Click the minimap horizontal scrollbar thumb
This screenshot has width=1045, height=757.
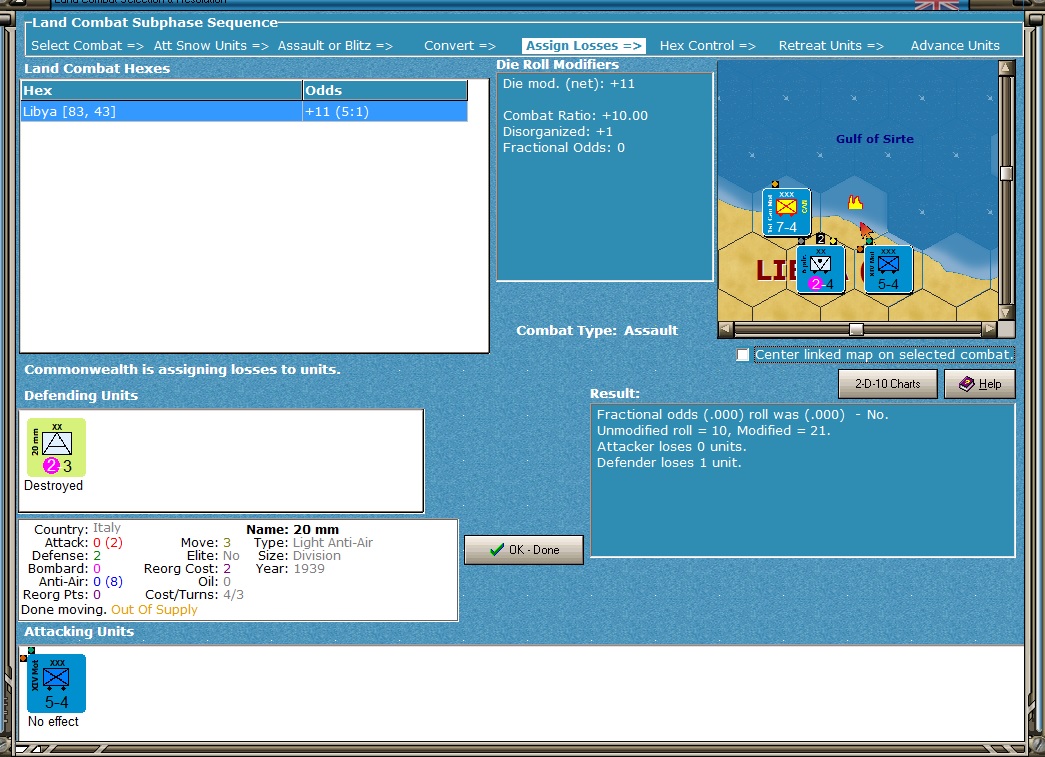click(x=856, y=329)
